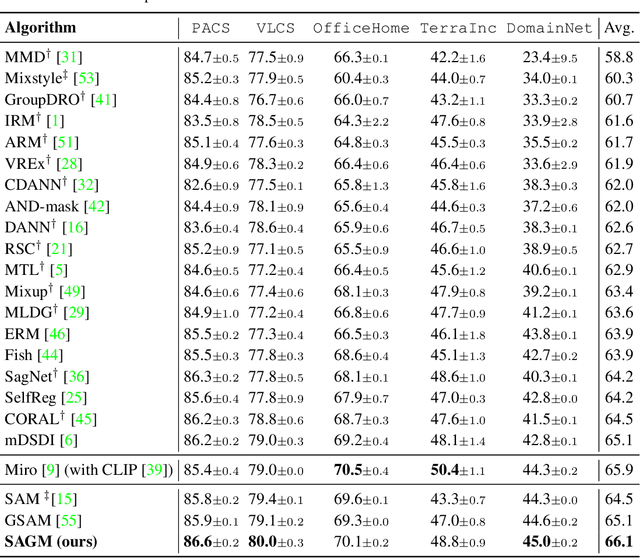This screenshot has height=558, width=640.
Task: Click the OfficeHome column header
Action: point(361,28)
